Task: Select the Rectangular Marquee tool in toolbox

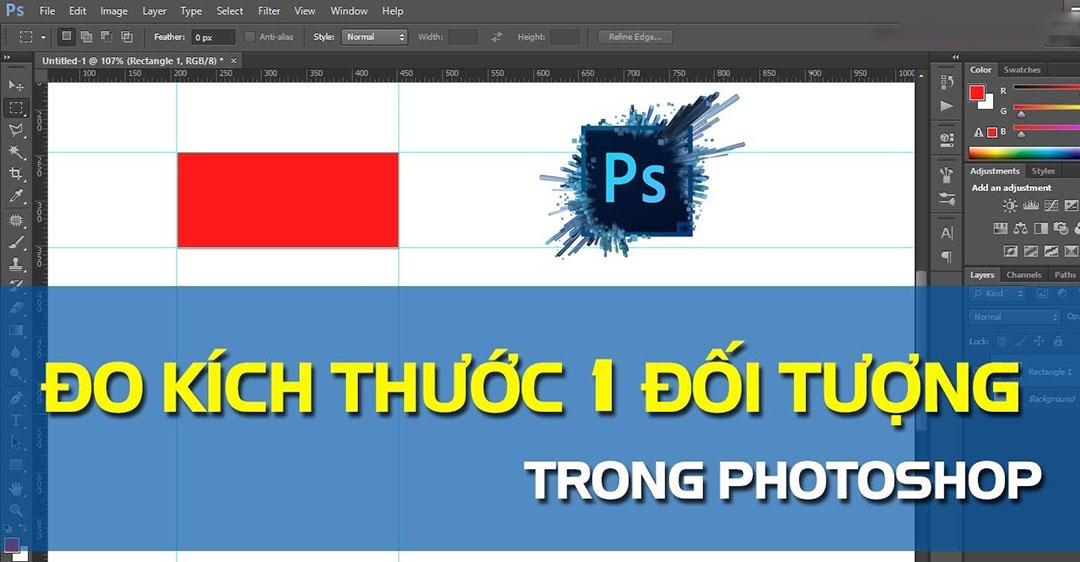Action: [16, 108]
